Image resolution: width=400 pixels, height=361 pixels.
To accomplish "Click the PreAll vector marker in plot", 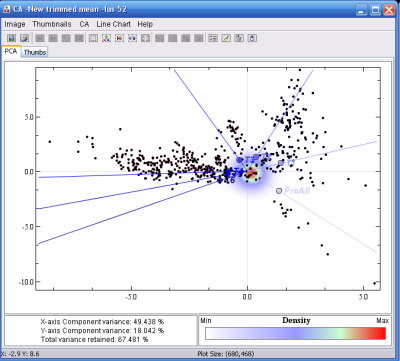I will click(x=279, y=191).
